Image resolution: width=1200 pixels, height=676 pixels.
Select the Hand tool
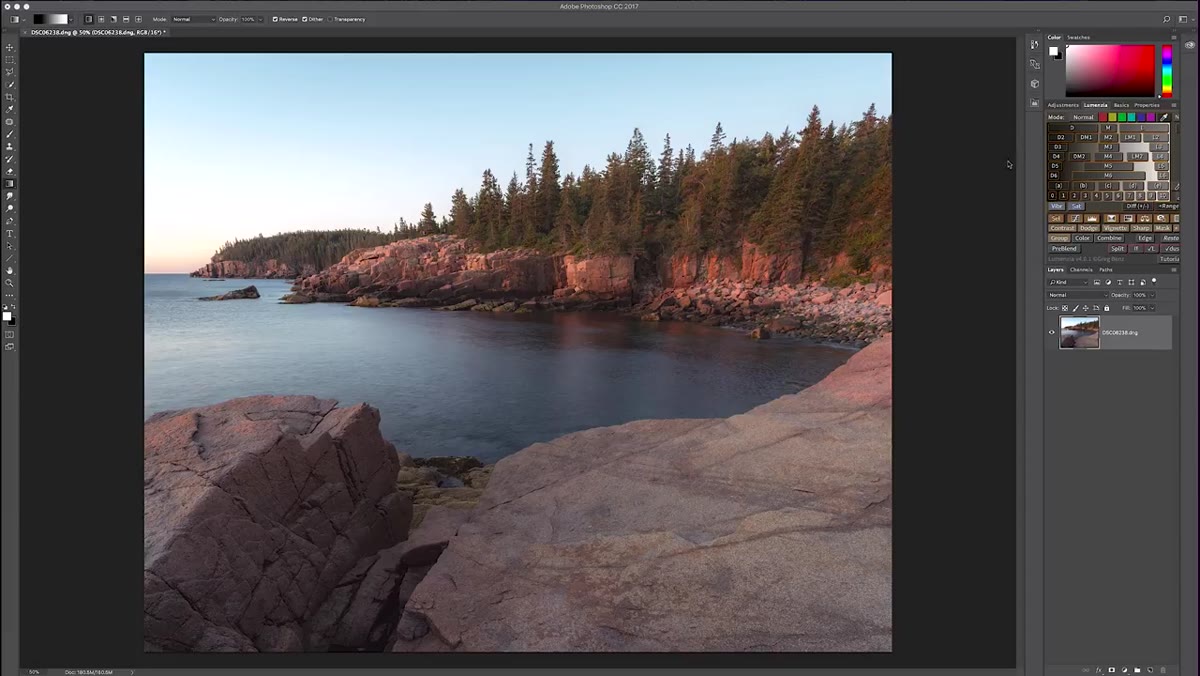10,270
